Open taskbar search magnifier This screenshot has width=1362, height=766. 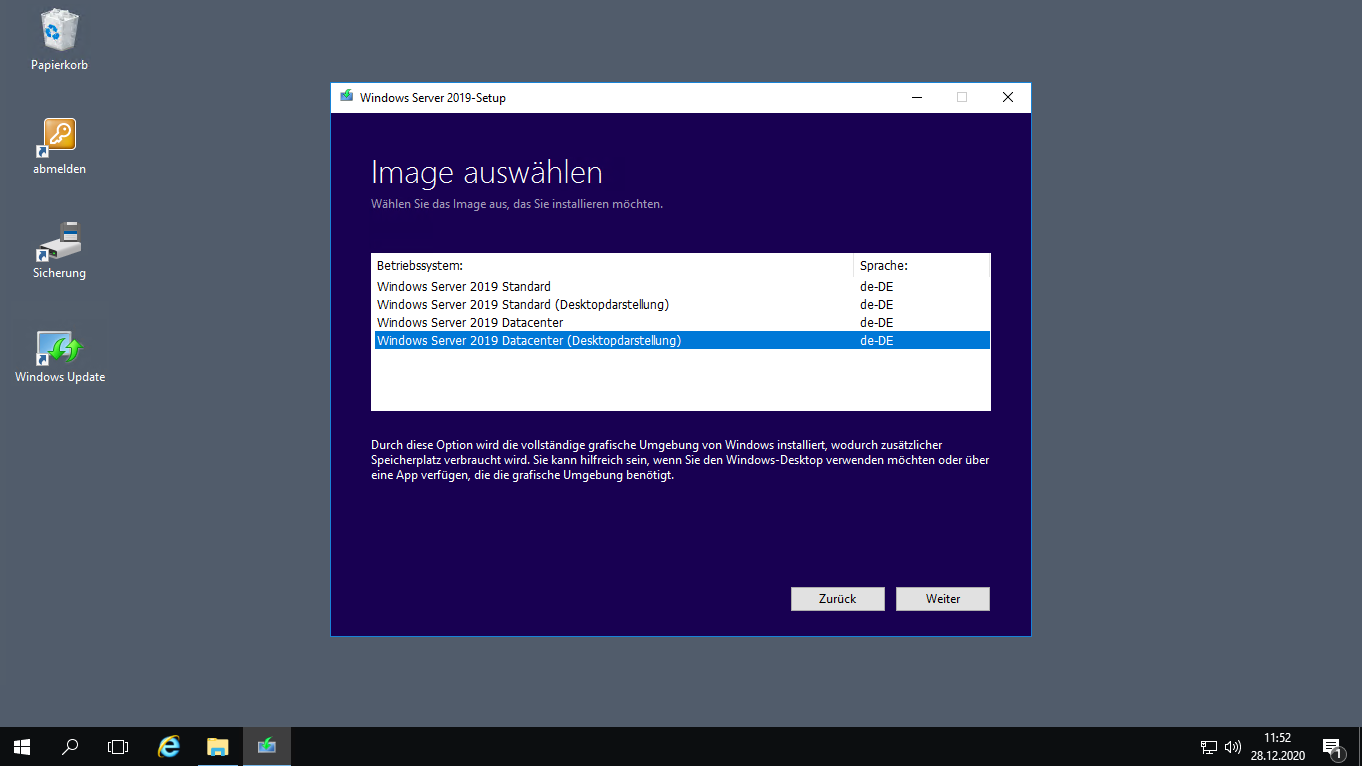pyautogui.click(x=70, y=746)
